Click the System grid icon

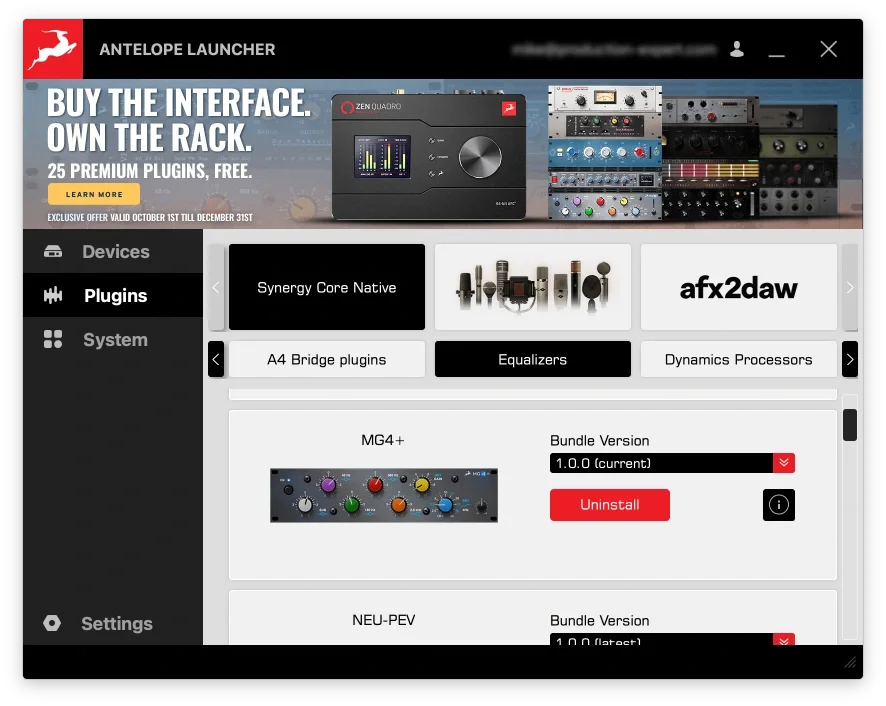pos(53,339)
